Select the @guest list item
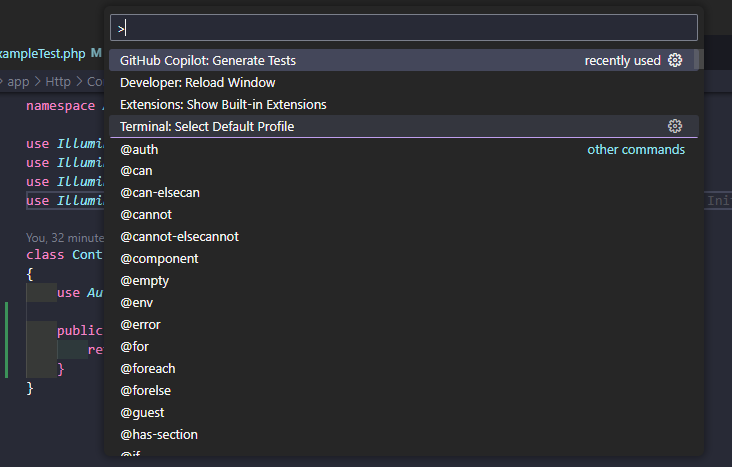 pos(142,413)
